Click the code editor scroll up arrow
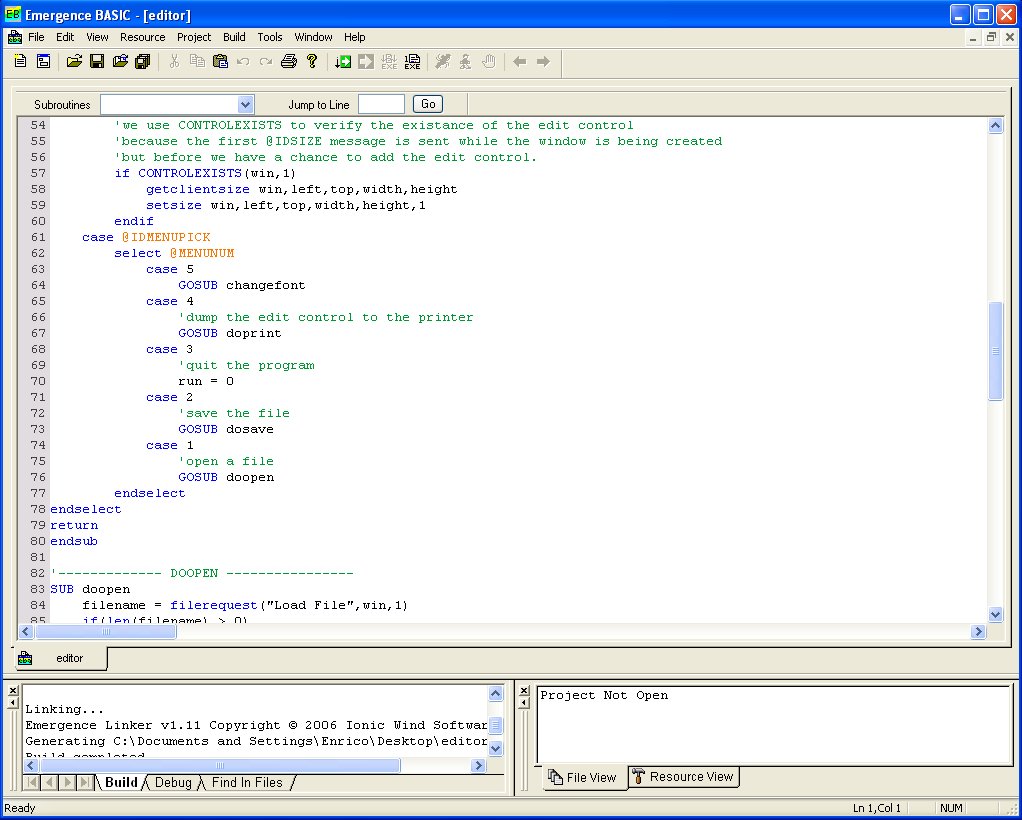 [995, 125]
